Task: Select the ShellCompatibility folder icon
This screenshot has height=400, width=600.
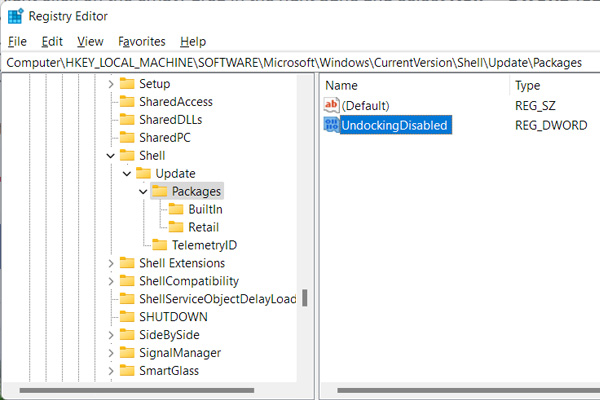Action: [x=127, y=281]
